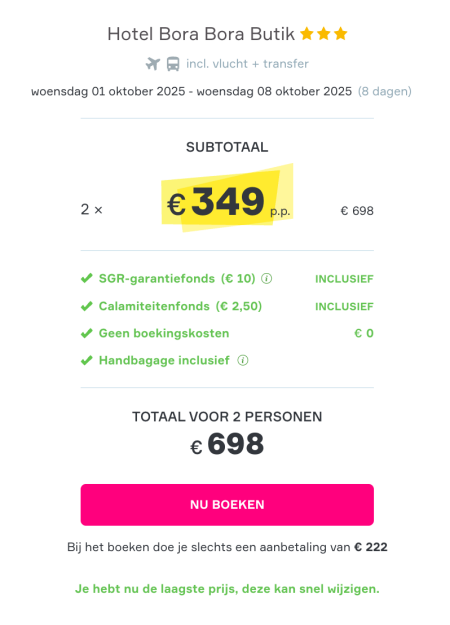Click the SGR-garantiefonds green checkmark
The height and width of the screenshot is (625, 450).
click(86, 278)
